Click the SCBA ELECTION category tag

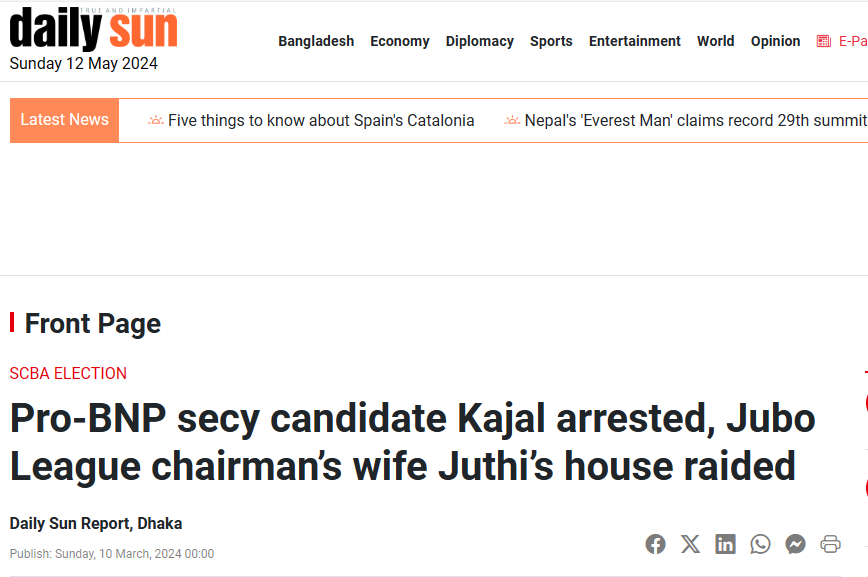[x=68, y=374]
